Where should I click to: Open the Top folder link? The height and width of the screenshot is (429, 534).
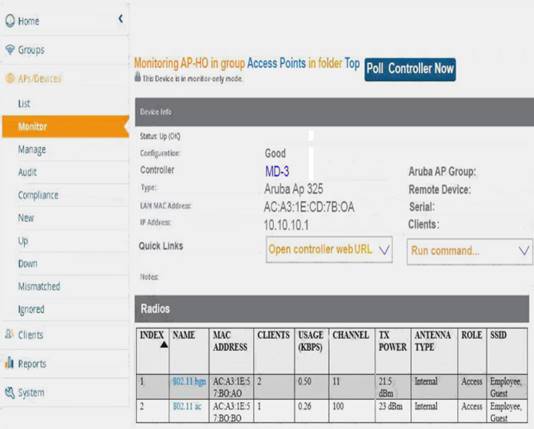click(352, 64)
